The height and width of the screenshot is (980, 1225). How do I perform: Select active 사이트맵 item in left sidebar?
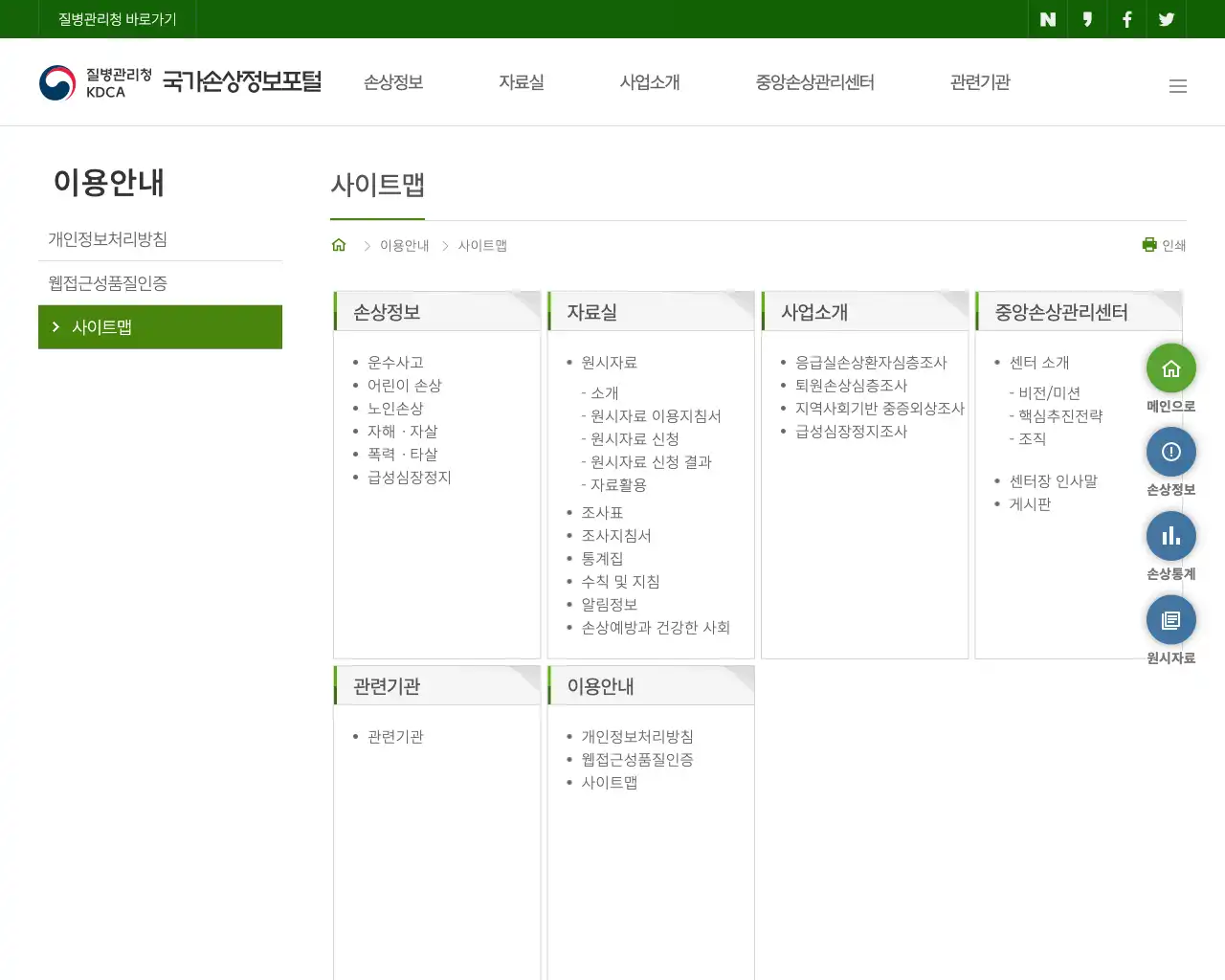click(160, 327)
